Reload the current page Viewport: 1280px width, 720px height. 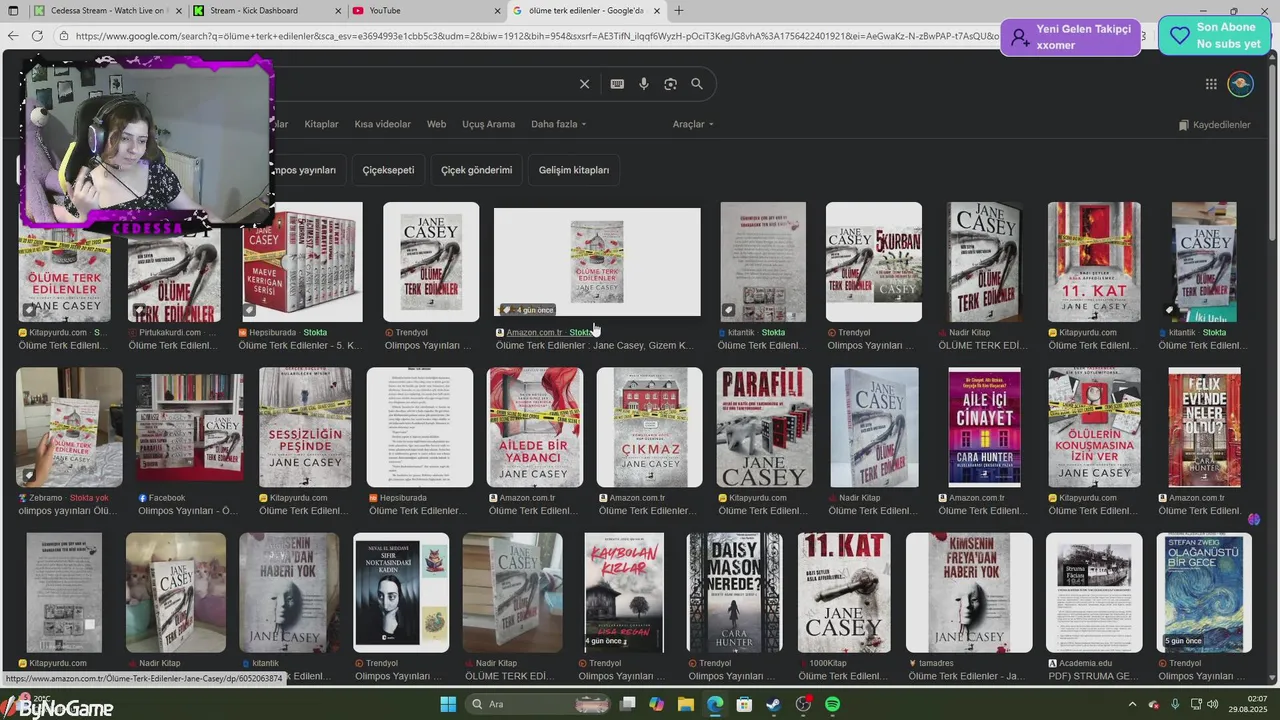[x=37, y=36]
